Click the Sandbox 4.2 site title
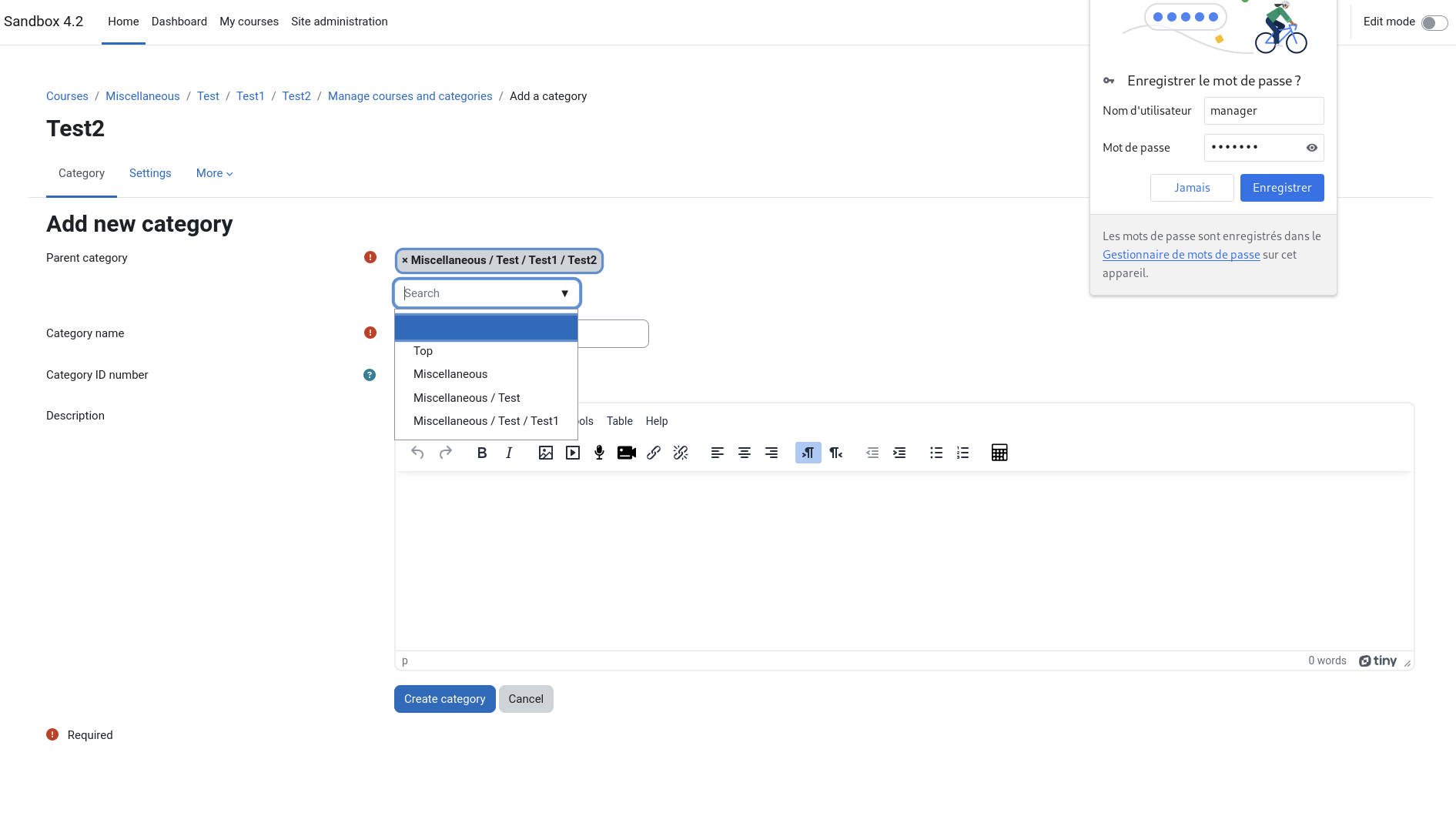The height and width of the screenshot is (836, 1456). point(43,22)
